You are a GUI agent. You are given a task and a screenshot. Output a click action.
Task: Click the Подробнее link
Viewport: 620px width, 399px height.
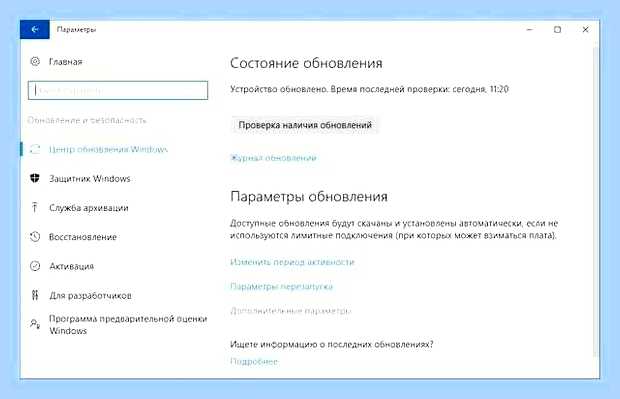pyautogui.click(x=254, y=361)
